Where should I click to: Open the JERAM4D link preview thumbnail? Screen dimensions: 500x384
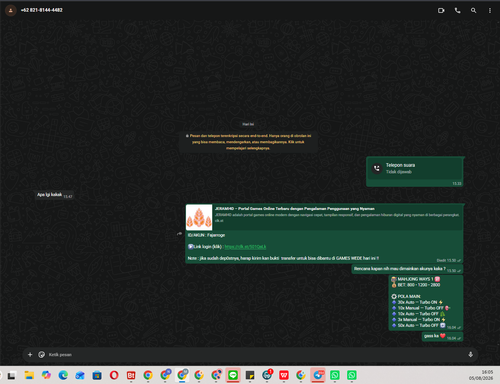[x=199, y=217]
